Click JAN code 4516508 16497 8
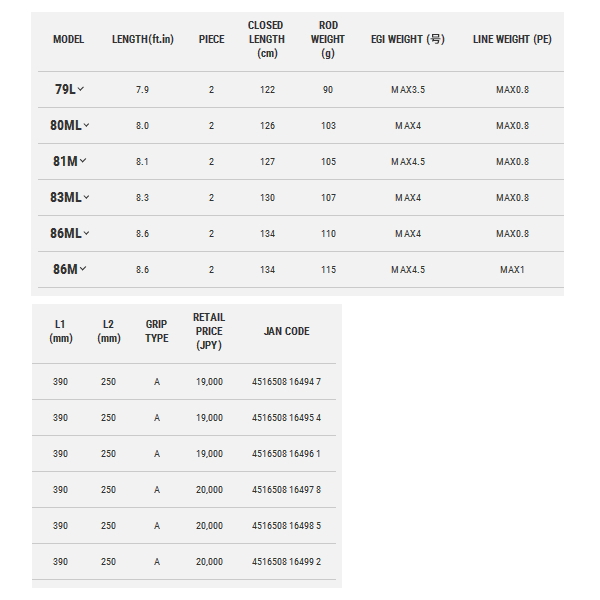Viewport: 600px width, 600px height. pos(286,489)
